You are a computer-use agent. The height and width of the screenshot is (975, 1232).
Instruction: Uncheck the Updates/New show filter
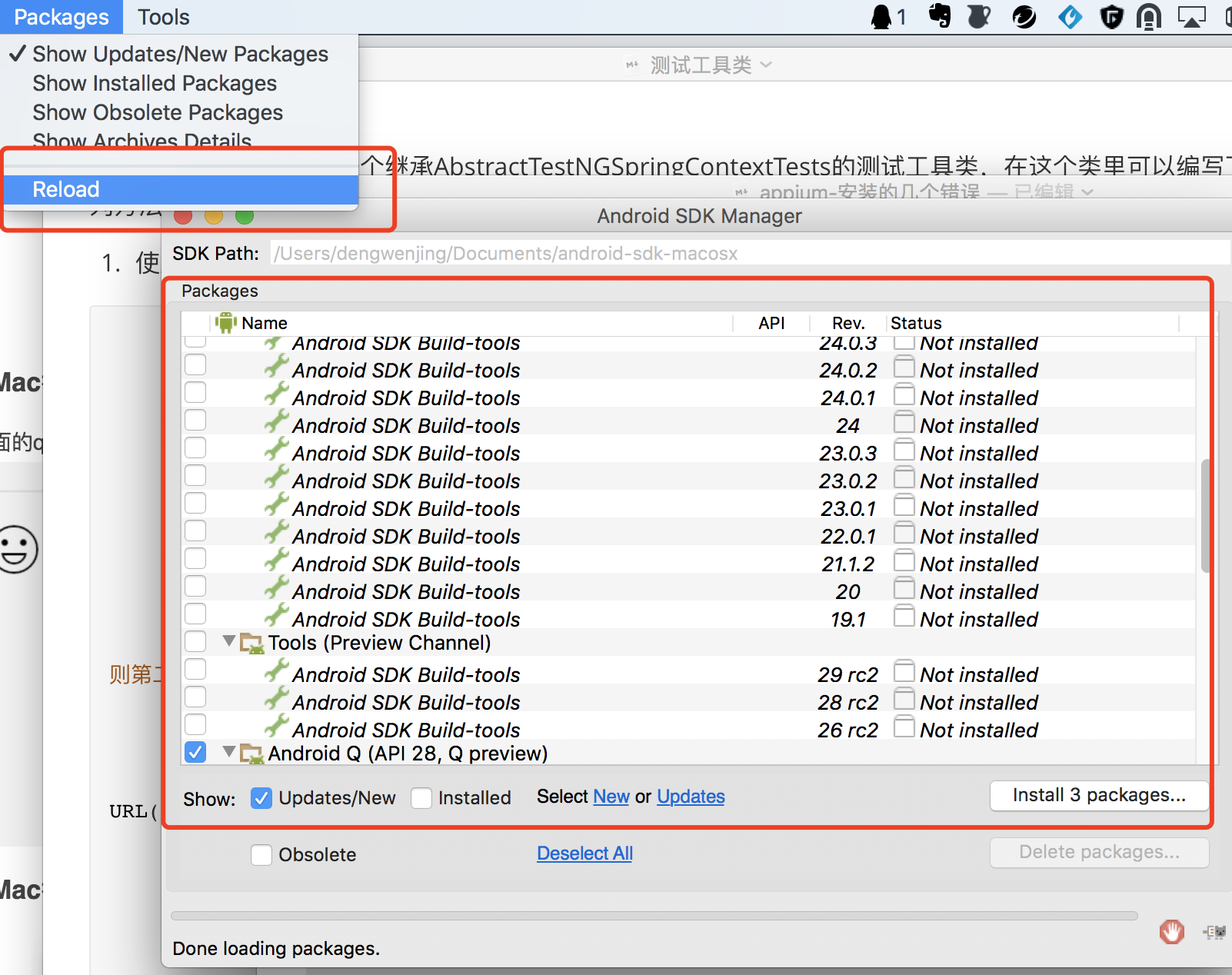point(261,798)
